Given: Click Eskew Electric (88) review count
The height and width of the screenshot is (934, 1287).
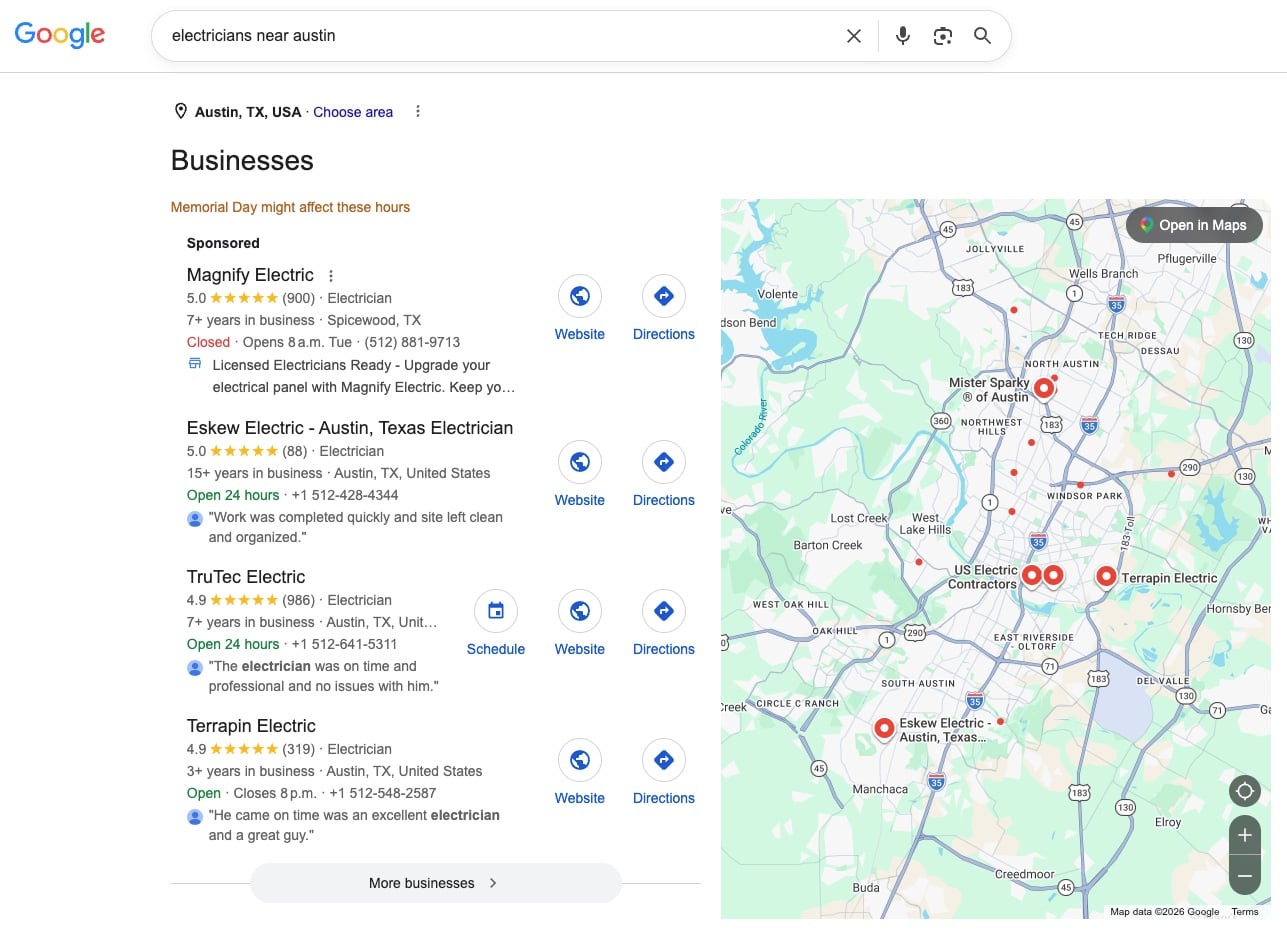Looking at the screenshot, I should tap(295, 451).
